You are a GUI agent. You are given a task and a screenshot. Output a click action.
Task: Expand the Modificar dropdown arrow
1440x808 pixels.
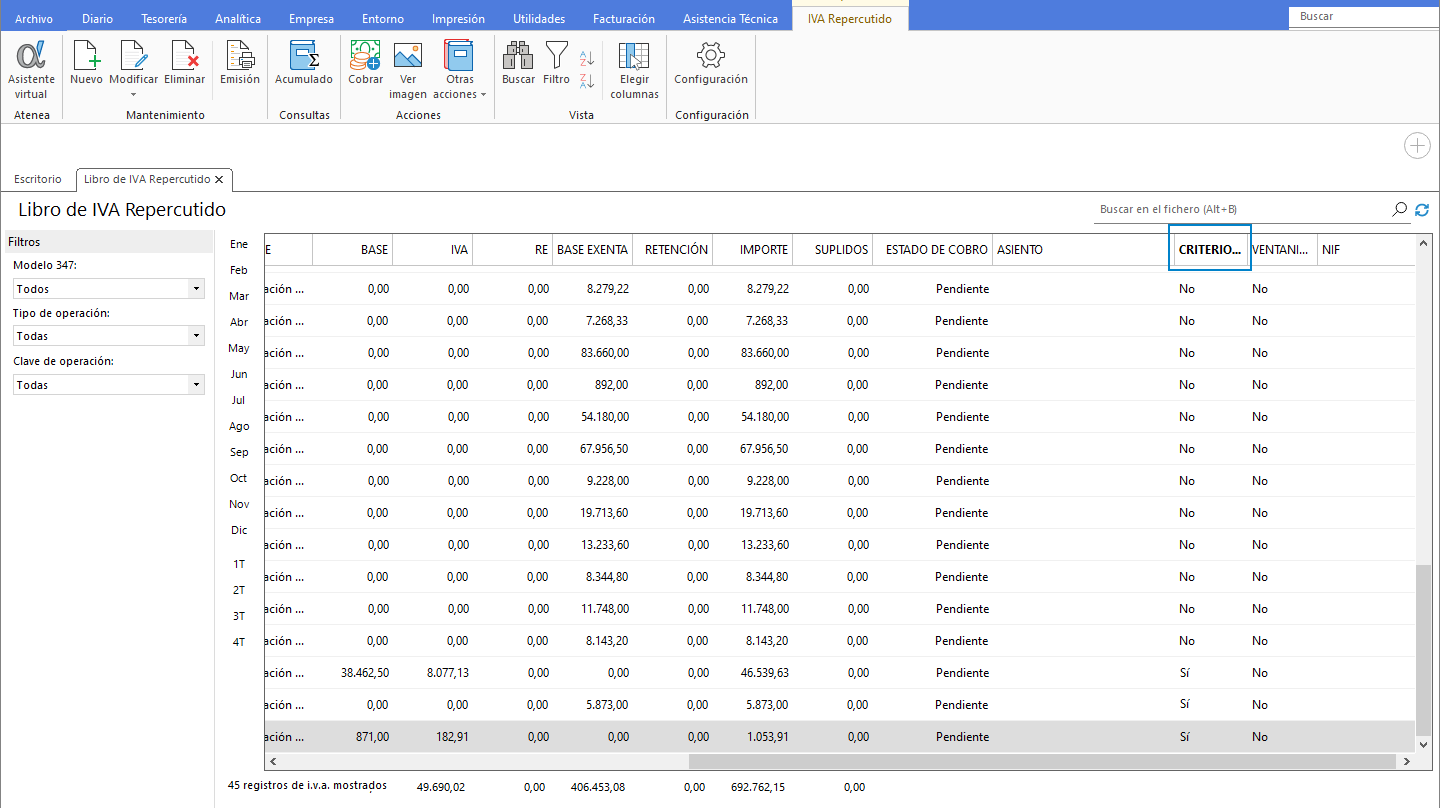[133, 95]
